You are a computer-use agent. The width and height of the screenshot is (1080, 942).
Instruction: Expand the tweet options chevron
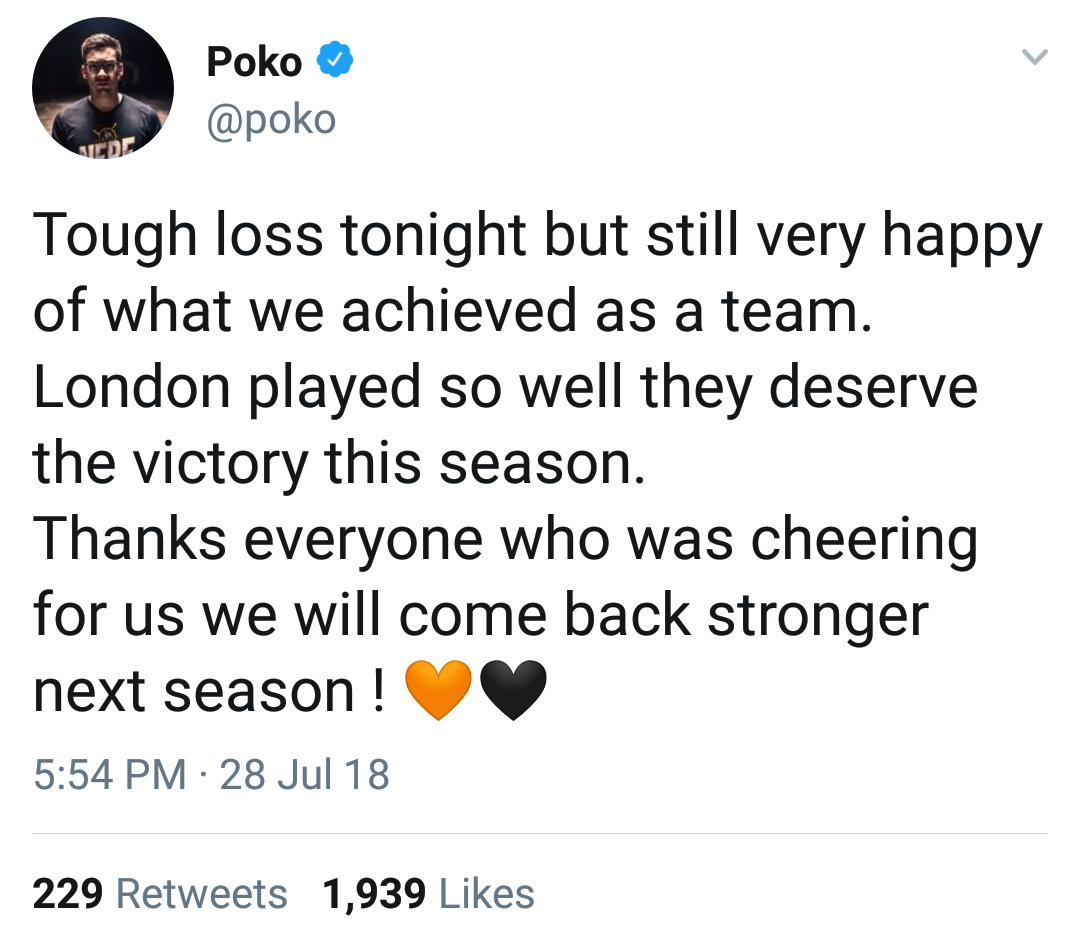click(1033, 60)
